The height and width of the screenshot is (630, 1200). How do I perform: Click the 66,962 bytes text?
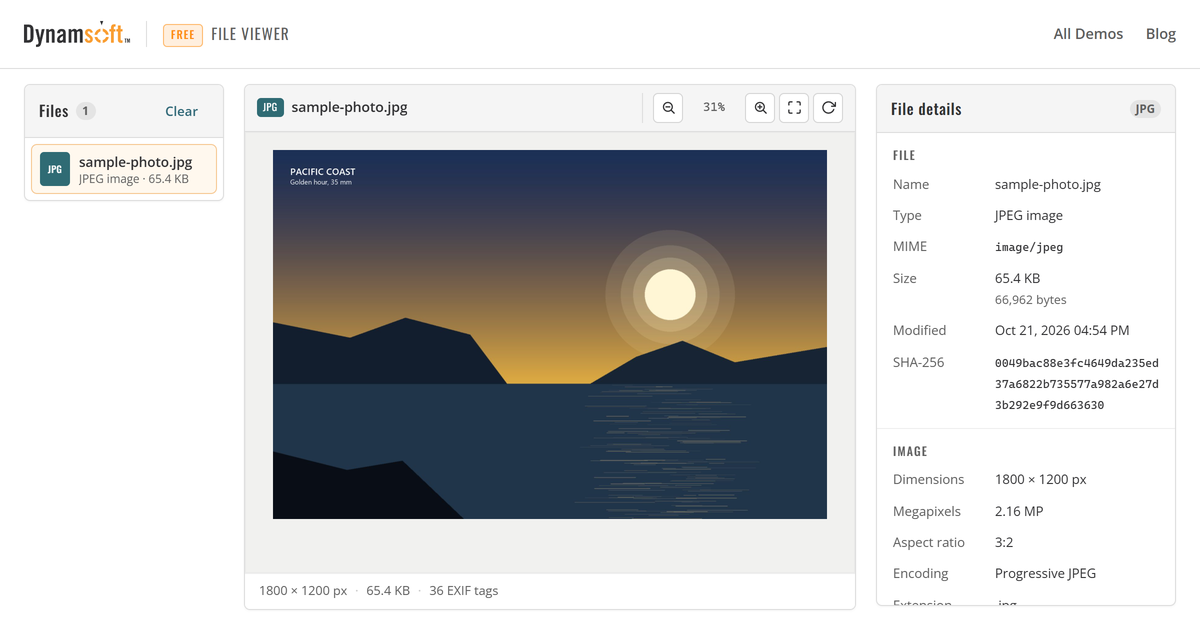click(x=1030, y=300)
